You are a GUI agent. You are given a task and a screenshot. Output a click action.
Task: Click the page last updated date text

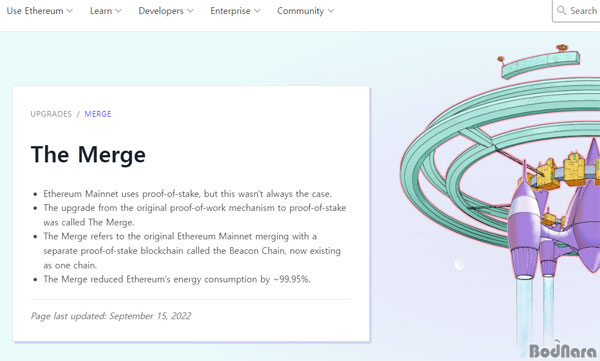point(111,316)
